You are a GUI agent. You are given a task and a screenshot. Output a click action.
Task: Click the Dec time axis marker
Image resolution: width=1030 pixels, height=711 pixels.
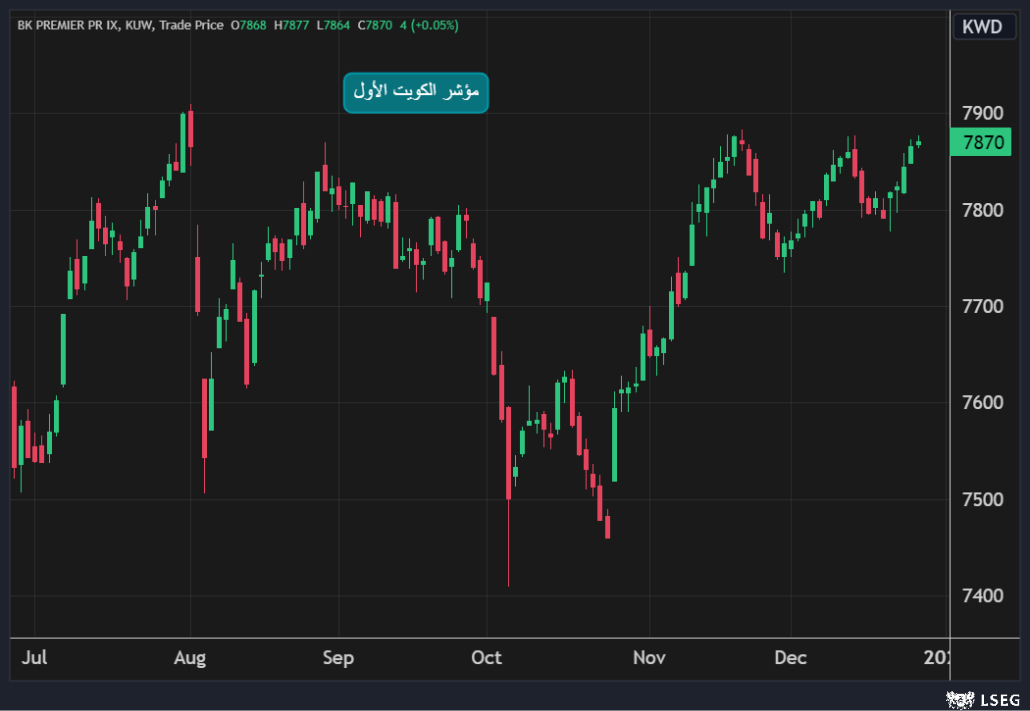[790, 658]
